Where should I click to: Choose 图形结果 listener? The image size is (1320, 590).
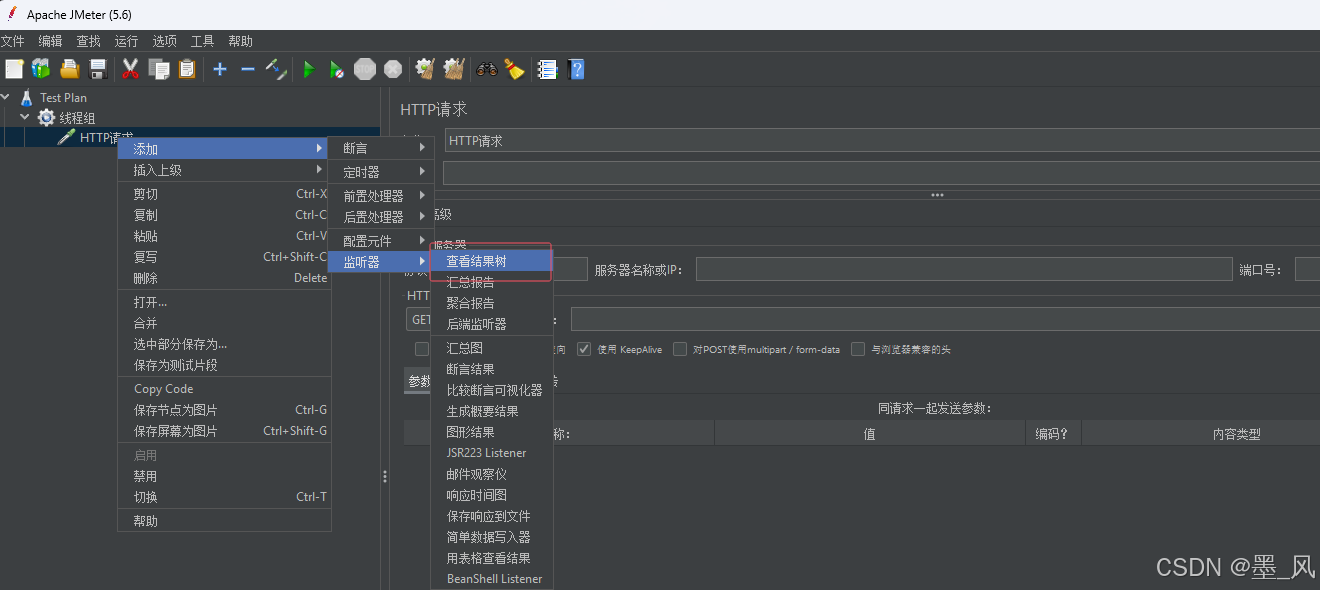point(491,432)
